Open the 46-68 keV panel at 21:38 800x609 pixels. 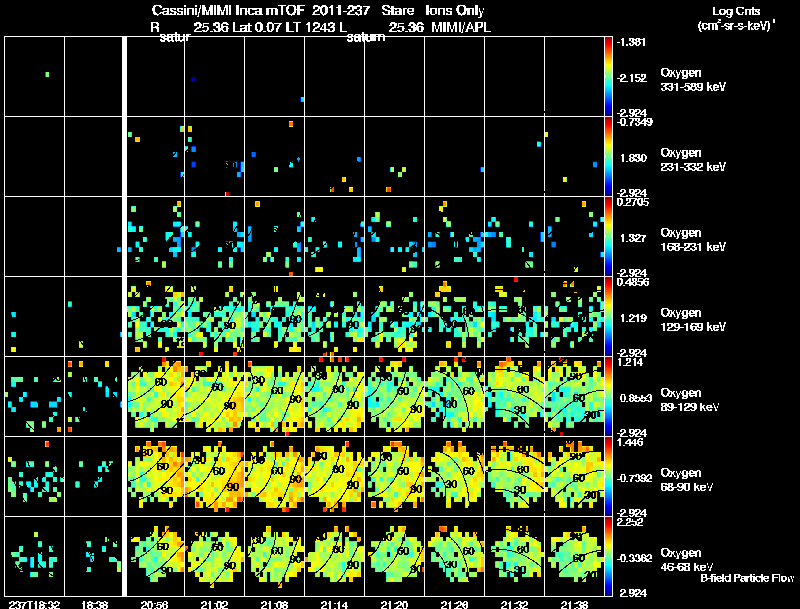(574, 557)
